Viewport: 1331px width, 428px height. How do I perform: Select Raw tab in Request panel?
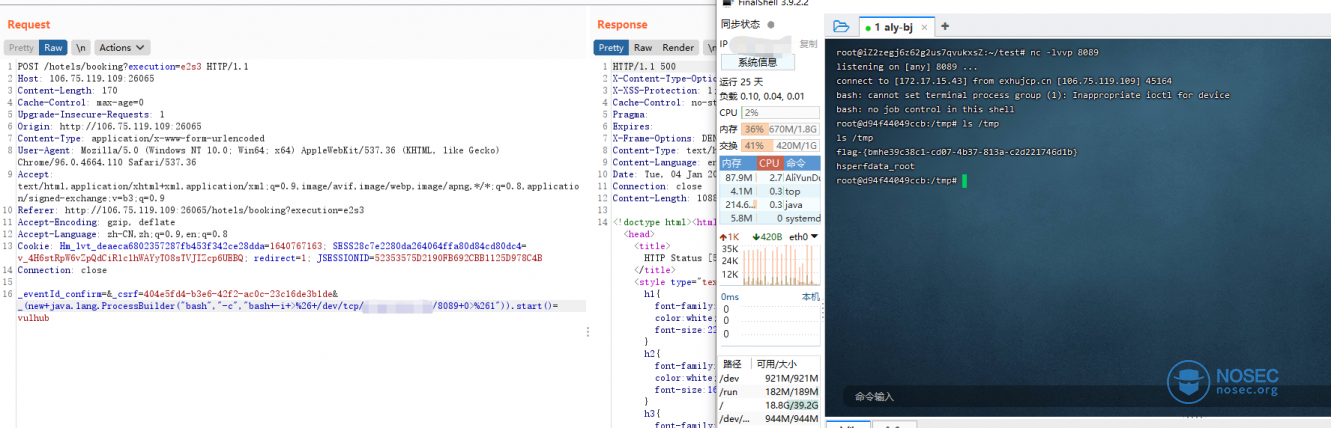click(53, 47)
